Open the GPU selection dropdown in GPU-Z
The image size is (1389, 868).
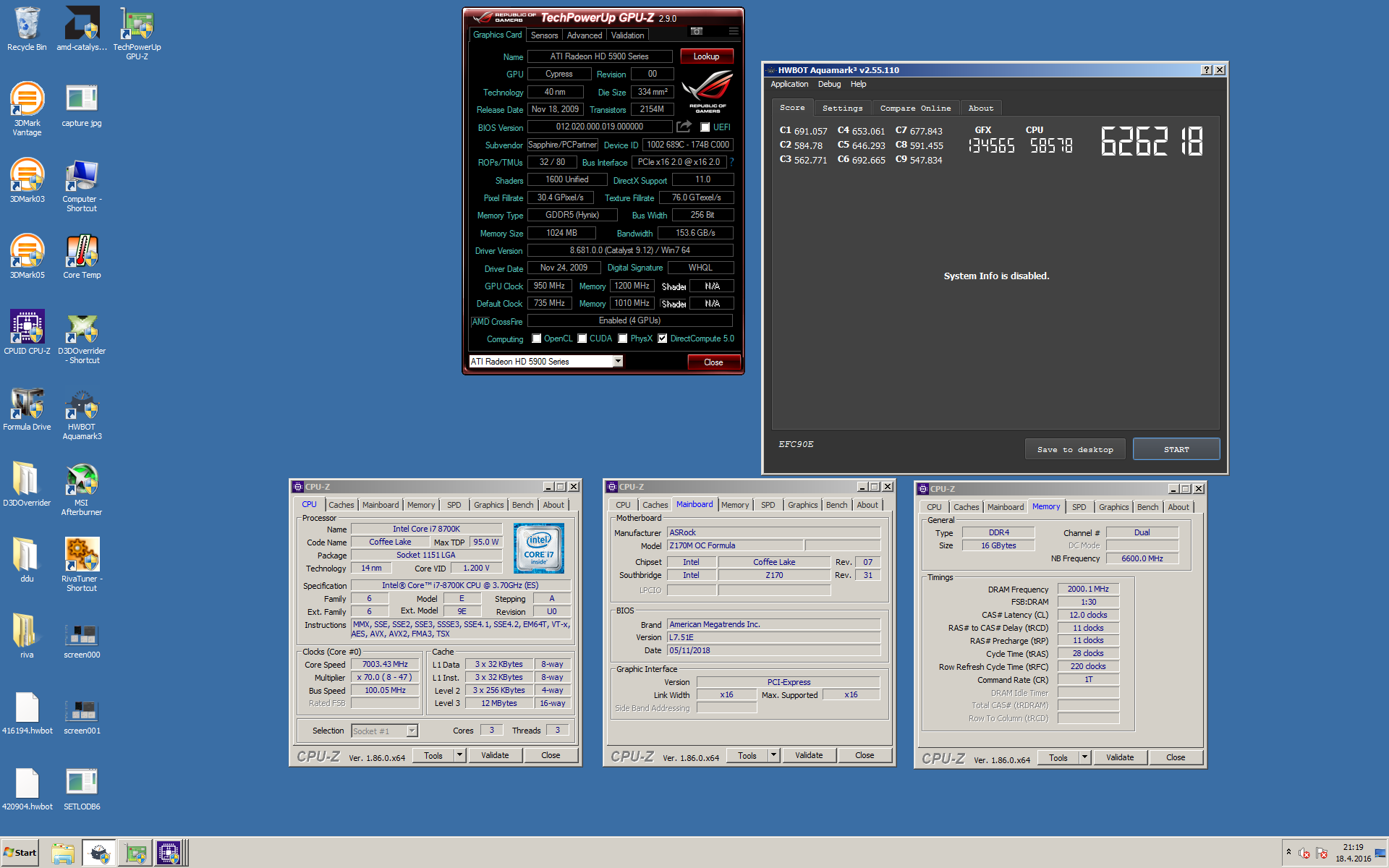(618, 361)
